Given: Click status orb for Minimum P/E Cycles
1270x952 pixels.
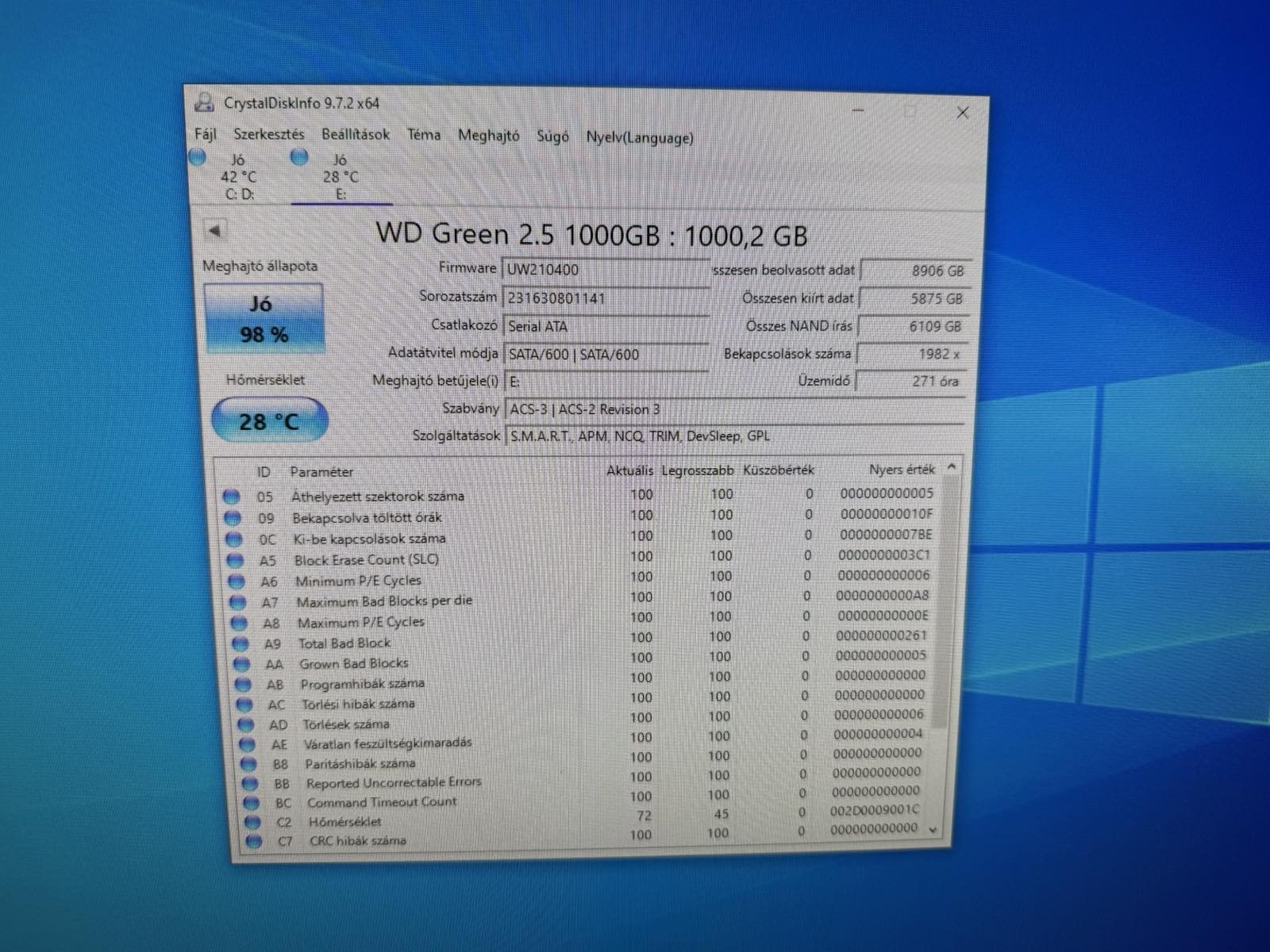Looking at the screenshot, I should (x=237, y=582).
